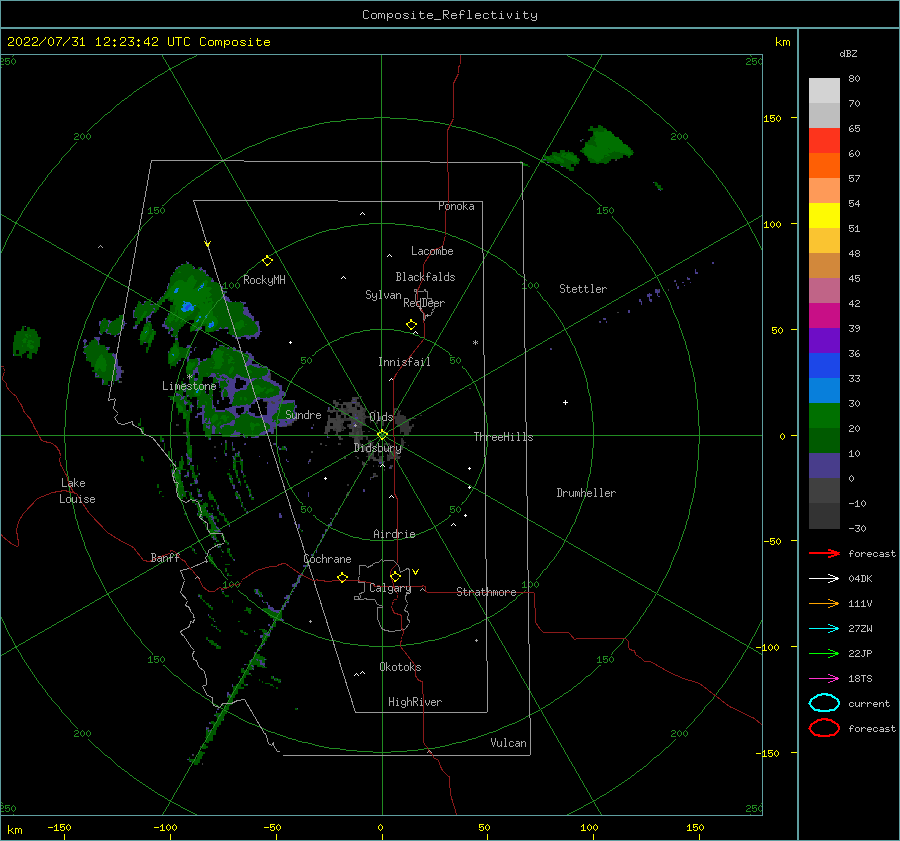Click the Vulcan label
This screenshot has height=841, width=900.
tap(509, 743)
